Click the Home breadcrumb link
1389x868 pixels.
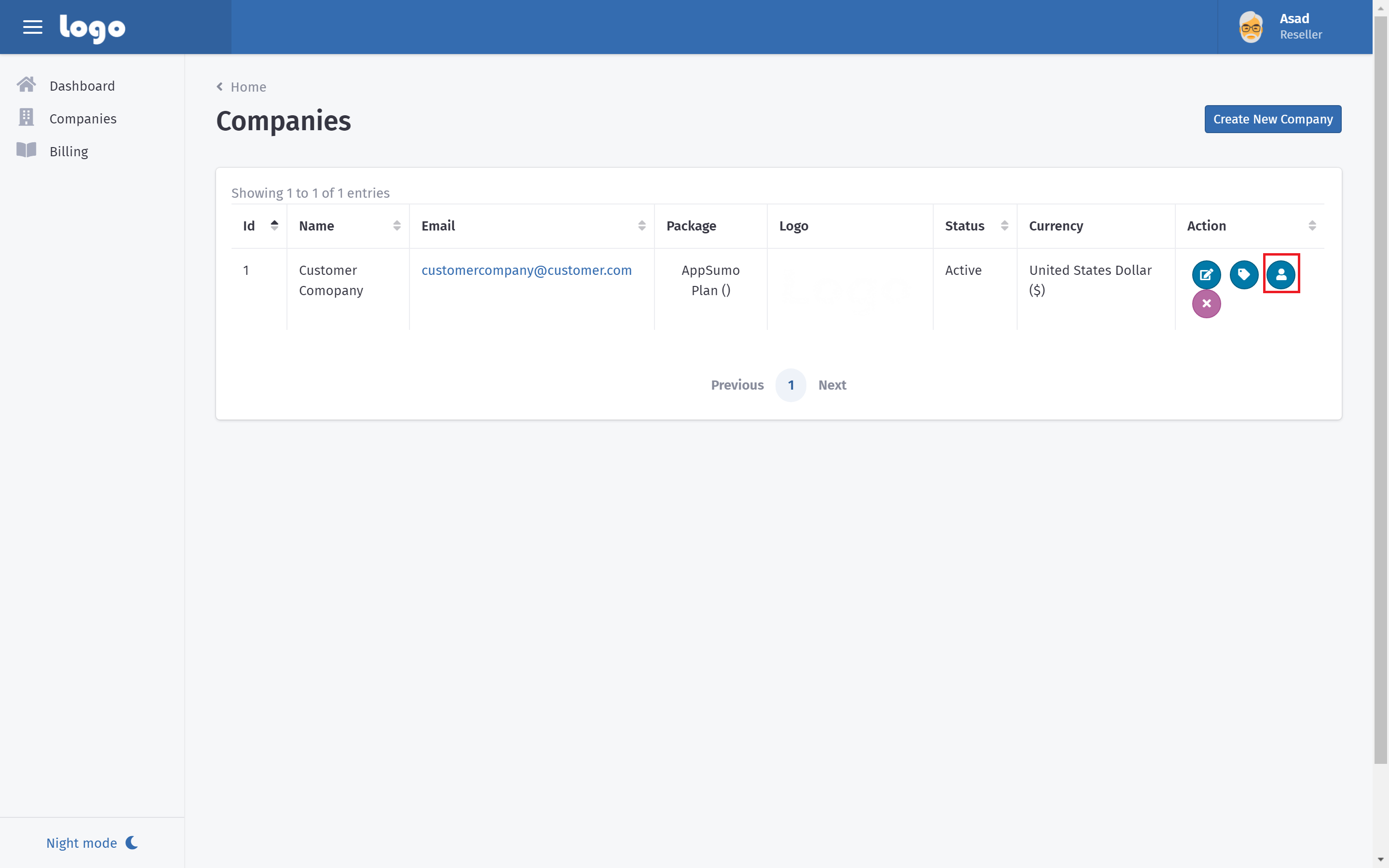coord(248,87)
